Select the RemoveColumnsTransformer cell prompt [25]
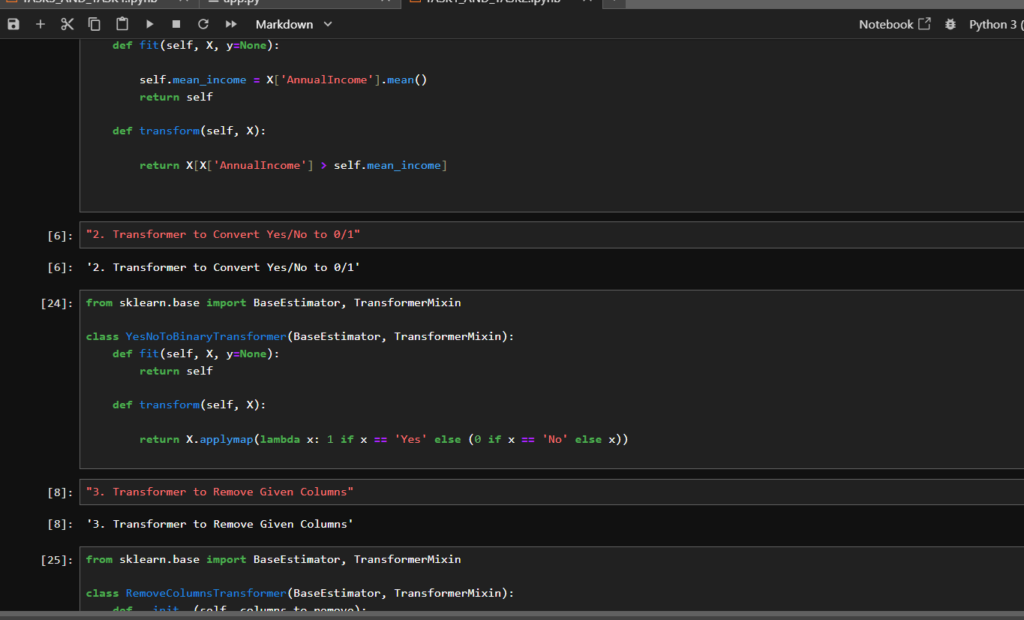 click(57, 560)
